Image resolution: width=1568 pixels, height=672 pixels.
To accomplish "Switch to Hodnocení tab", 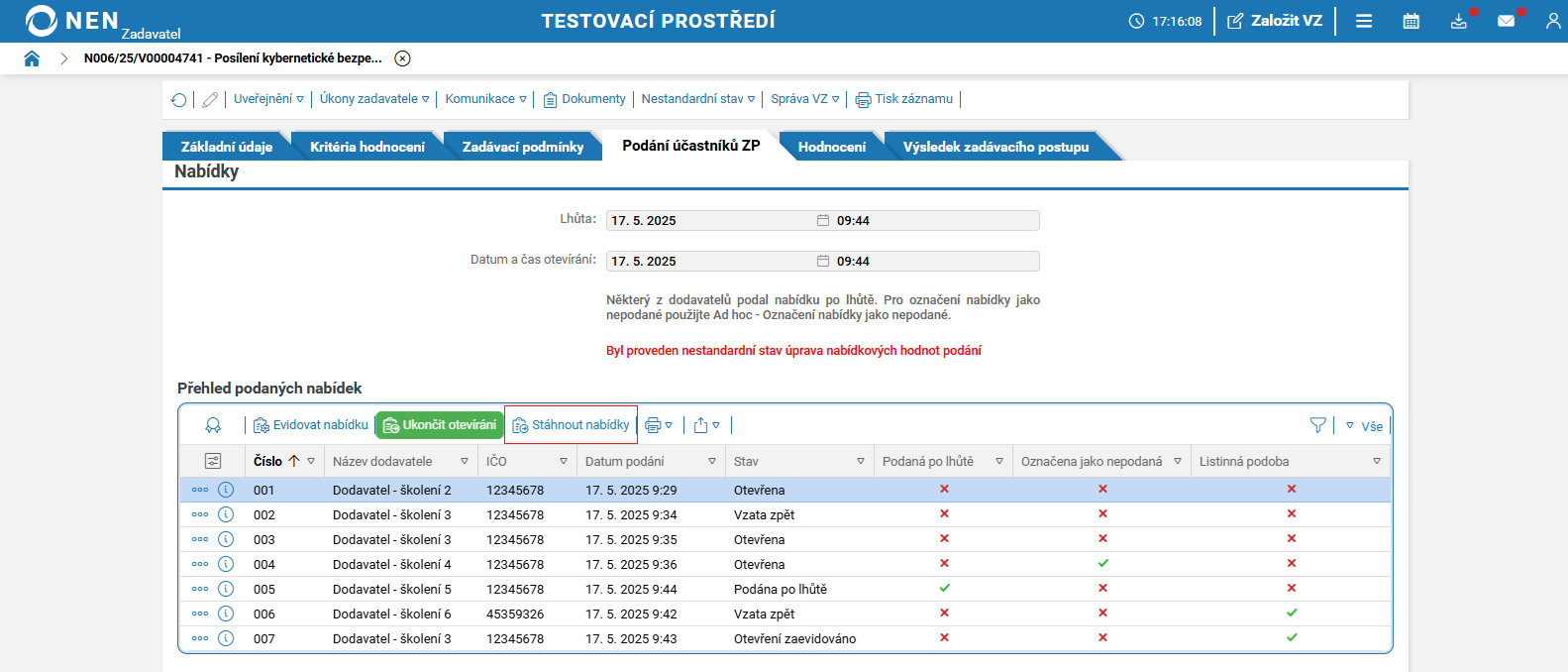I will (832, 147).
